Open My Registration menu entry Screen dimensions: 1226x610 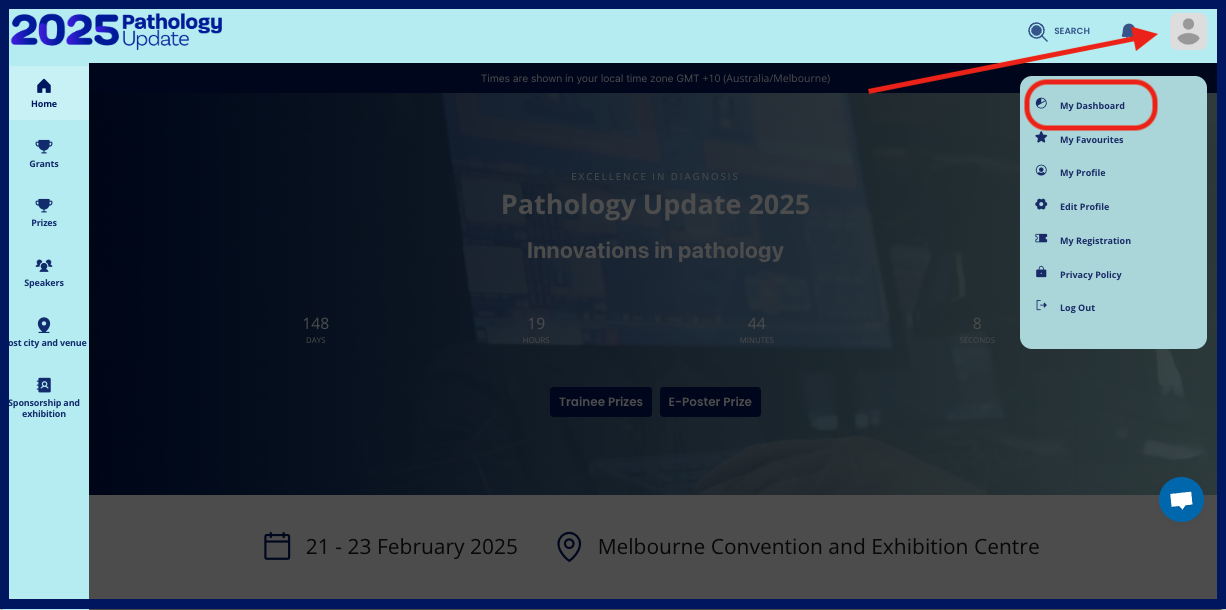click(x=1096, y=241)
